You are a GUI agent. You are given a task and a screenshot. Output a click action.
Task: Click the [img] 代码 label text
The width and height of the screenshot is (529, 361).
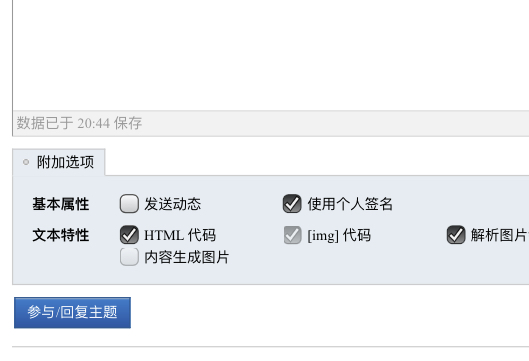(x=339, y=235)
